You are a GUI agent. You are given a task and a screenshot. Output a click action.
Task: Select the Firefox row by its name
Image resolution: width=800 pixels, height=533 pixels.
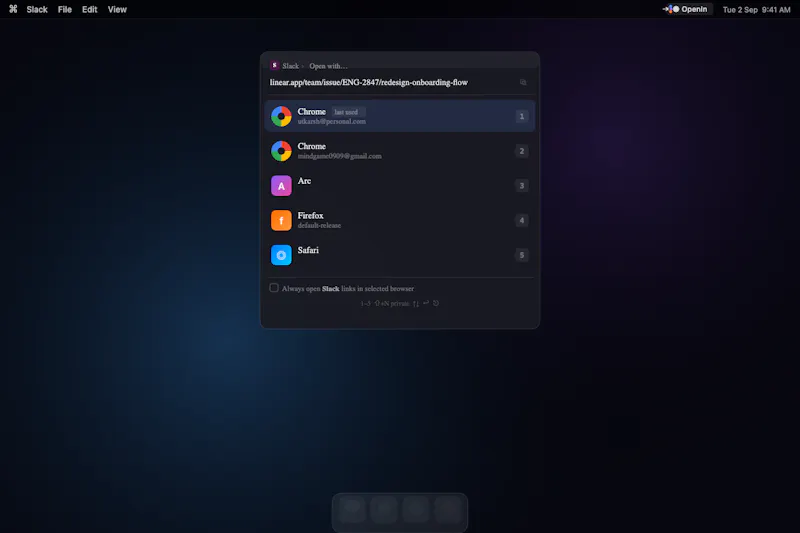pos(310,215)
